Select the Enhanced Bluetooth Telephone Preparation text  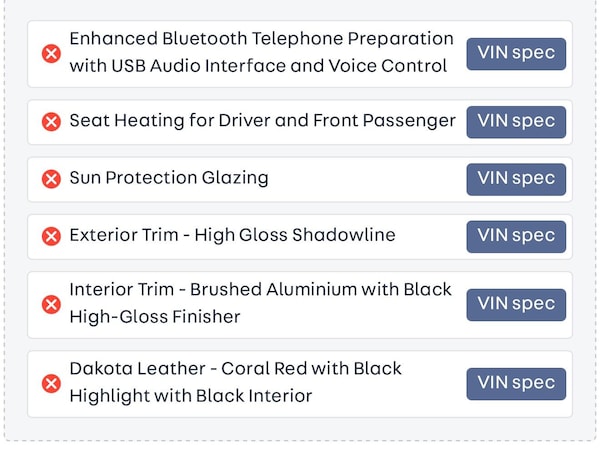pos(261,39)
